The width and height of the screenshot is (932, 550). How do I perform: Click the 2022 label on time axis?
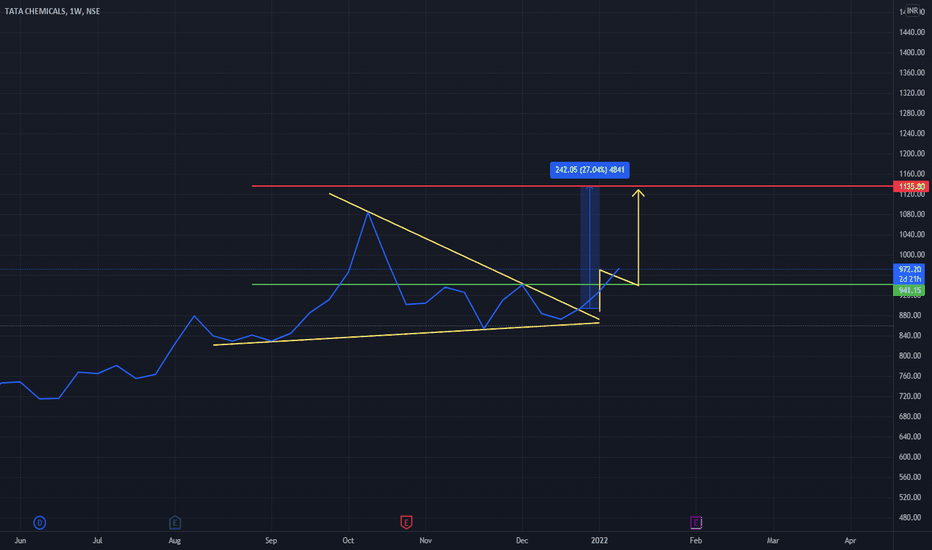pyautogui.click(x=599, y=540)
